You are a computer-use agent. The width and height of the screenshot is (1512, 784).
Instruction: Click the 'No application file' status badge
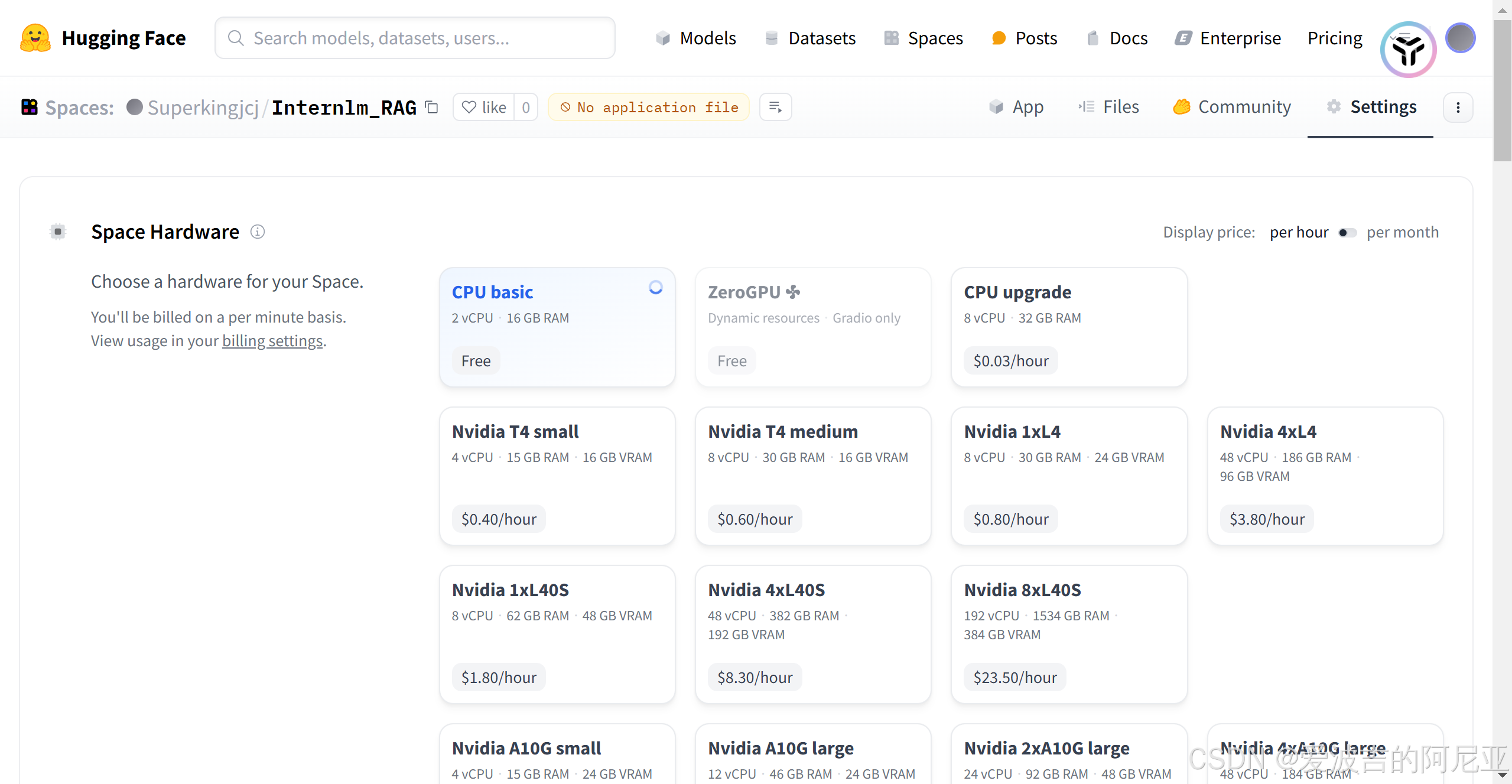(648, 107)
